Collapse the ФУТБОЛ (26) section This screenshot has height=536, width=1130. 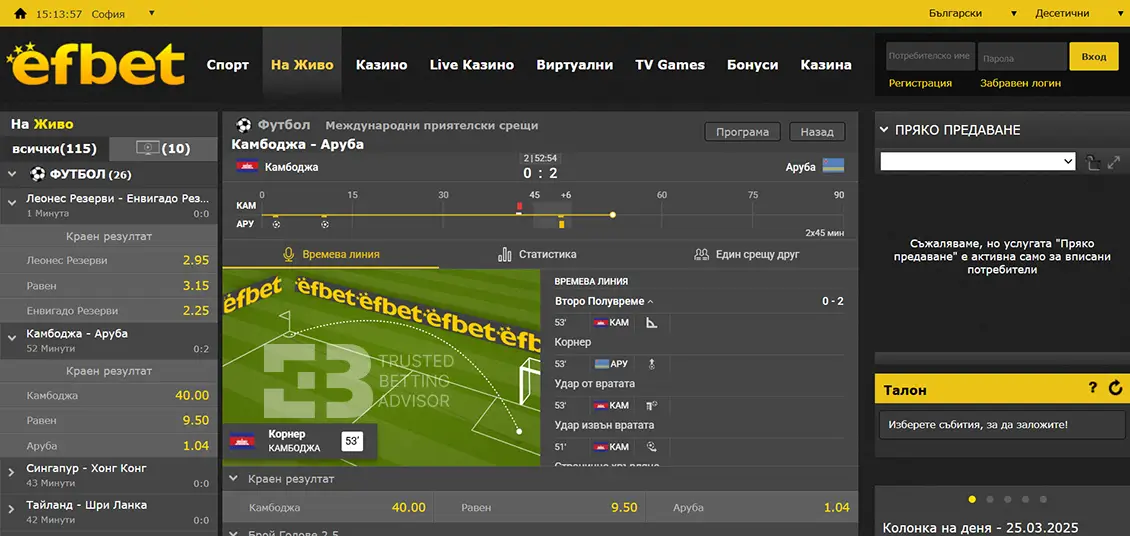pyautogui.click(x=12, y=174)
